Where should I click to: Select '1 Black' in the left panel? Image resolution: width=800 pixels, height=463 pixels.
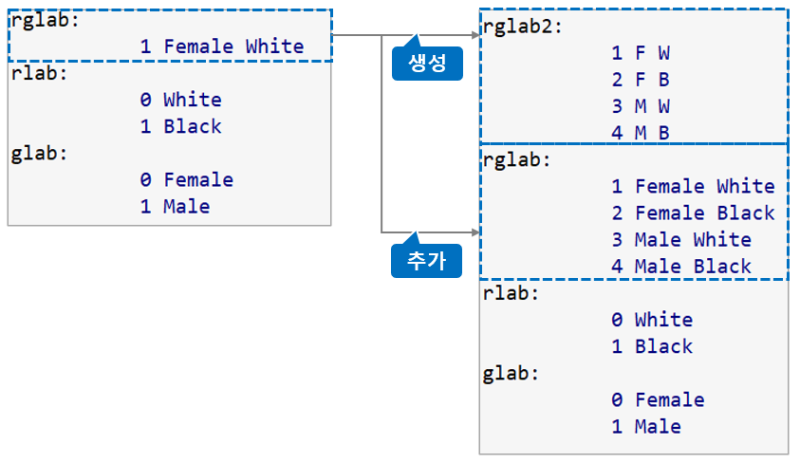(x=180, y=127)
